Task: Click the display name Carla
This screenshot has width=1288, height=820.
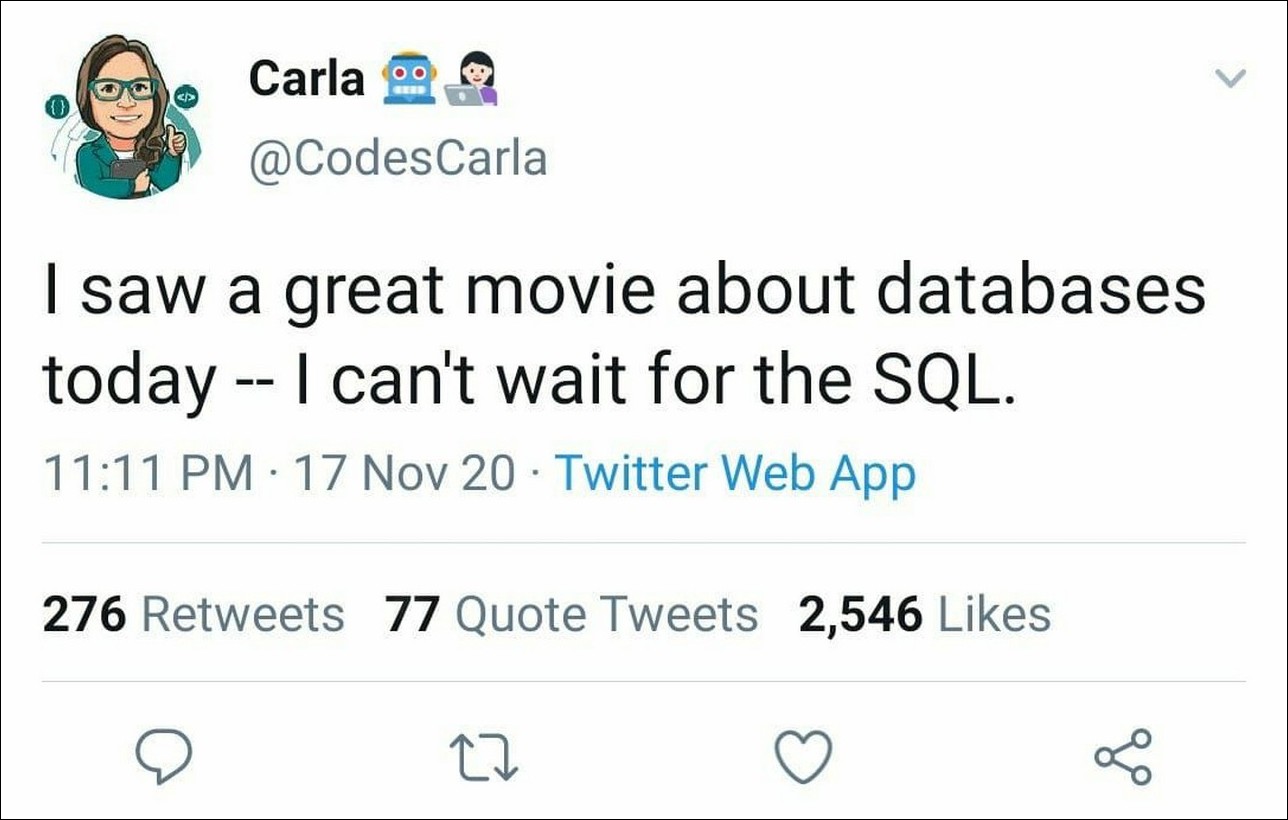Action: pos(307,78)
